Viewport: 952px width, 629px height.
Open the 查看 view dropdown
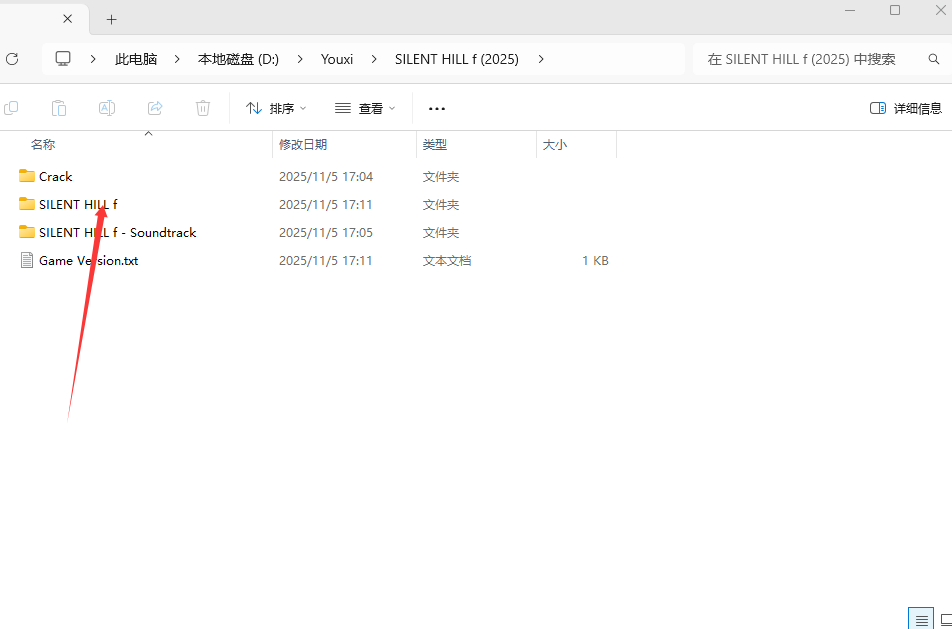[x=365, y=108]
